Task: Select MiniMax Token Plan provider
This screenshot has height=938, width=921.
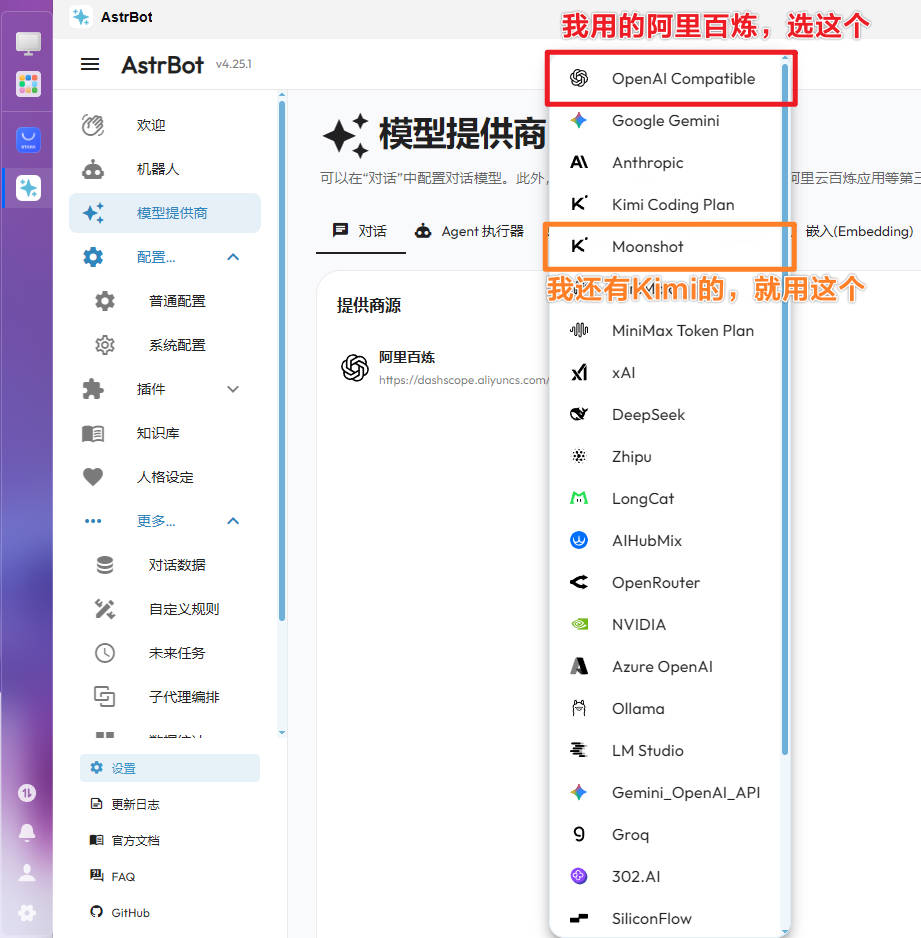Action: click(665, 330)
